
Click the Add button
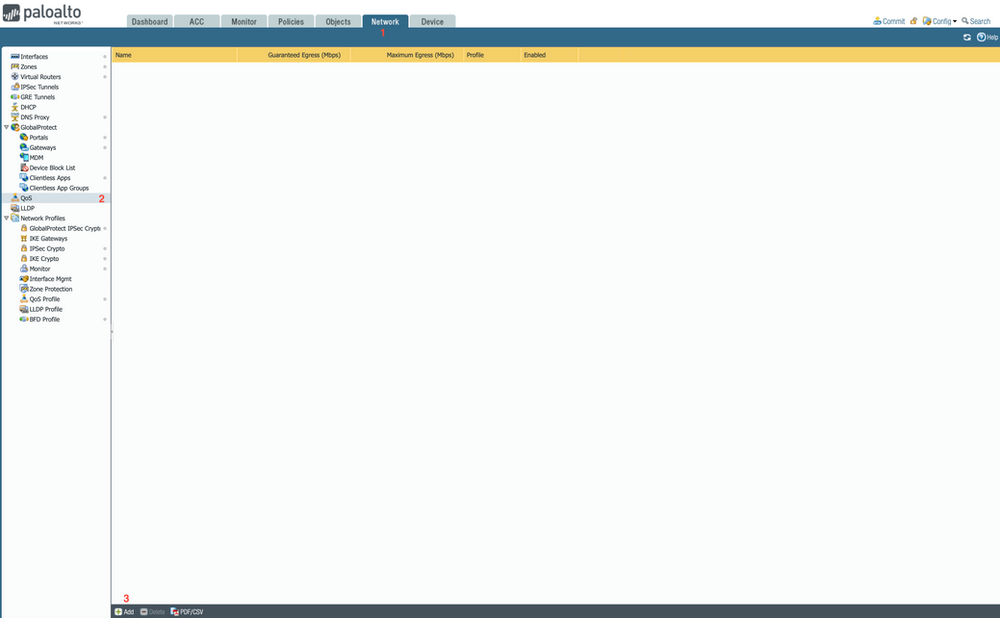click(x=122, y=611)
